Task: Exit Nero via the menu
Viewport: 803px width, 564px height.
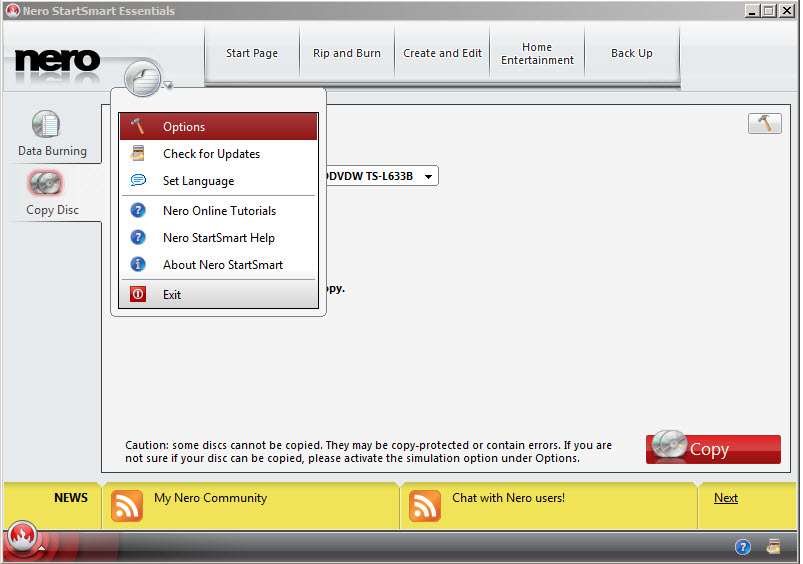Action: [x=218, y=295]
